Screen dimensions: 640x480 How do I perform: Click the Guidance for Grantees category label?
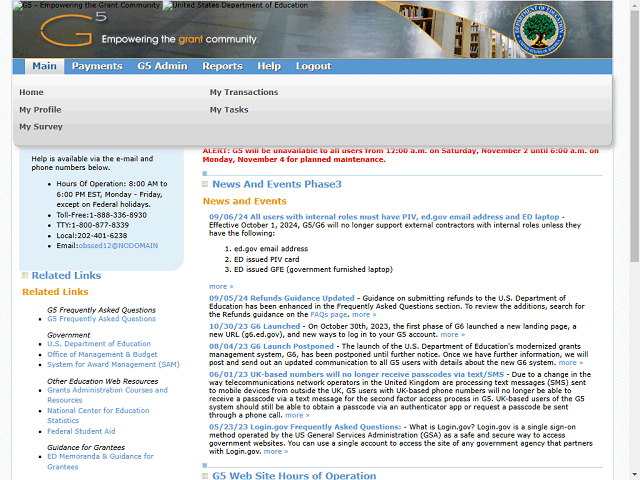(x=86, y=448)
